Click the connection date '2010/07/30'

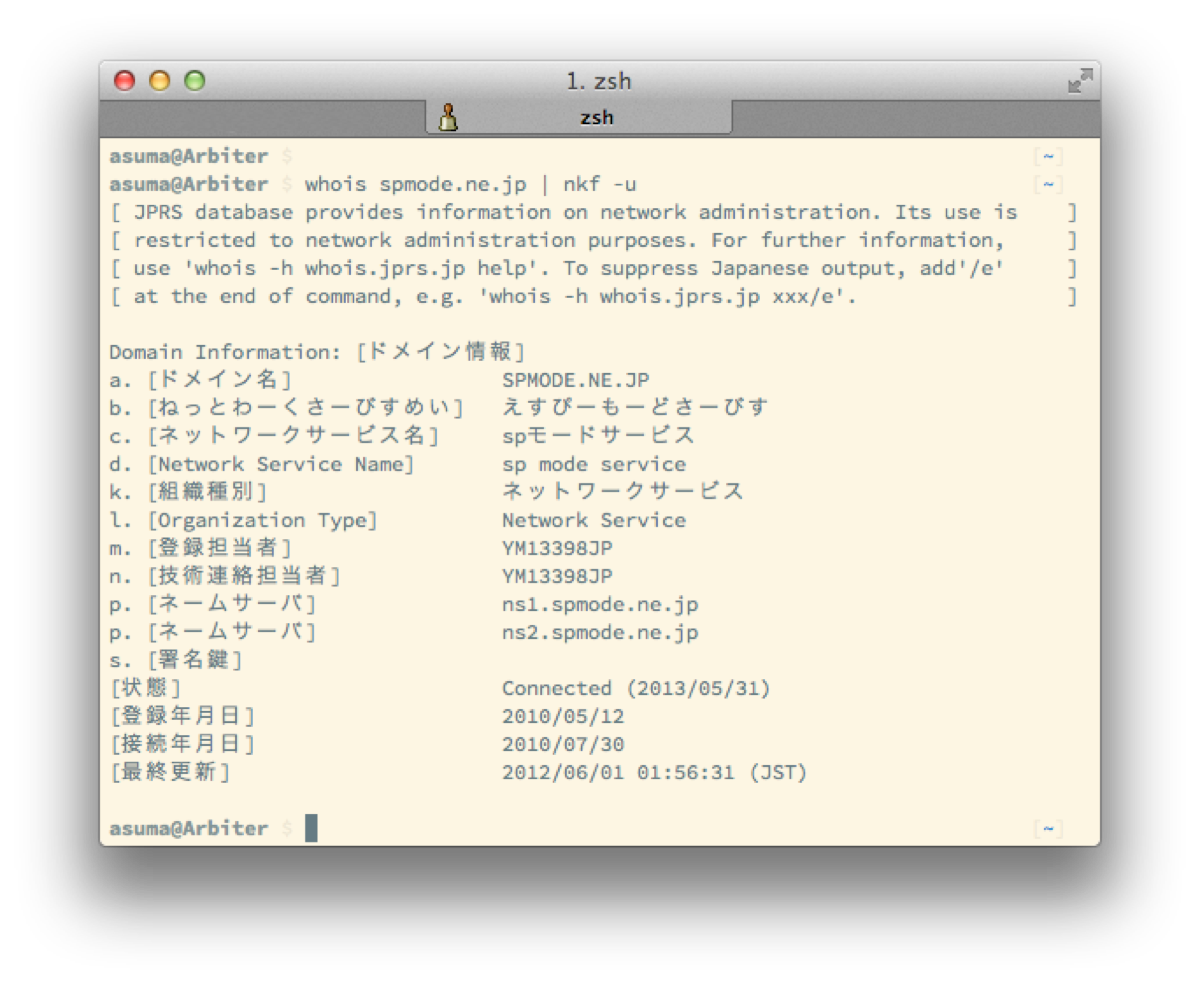tap(563, 745)
